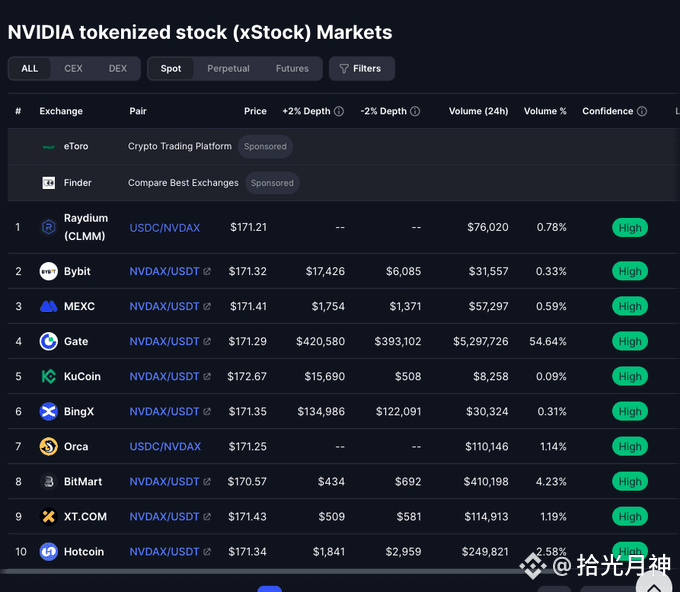The width and height of the screenshot is (680, 592).
Task: Switch to the CEX tab
Action: (73, 69)
